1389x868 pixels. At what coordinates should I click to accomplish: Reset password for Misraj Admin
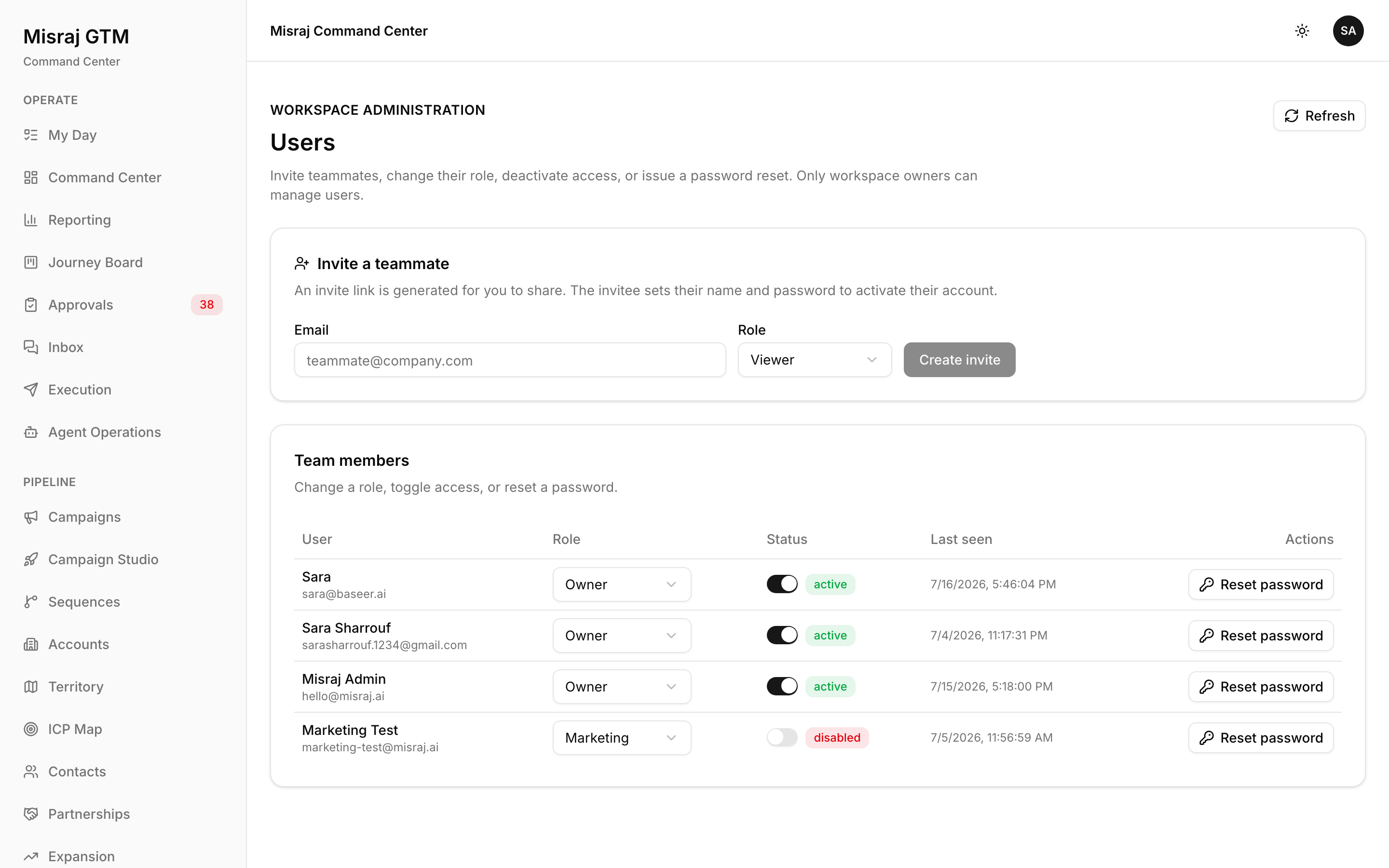pyautogui.click(x=1260, y=687)
